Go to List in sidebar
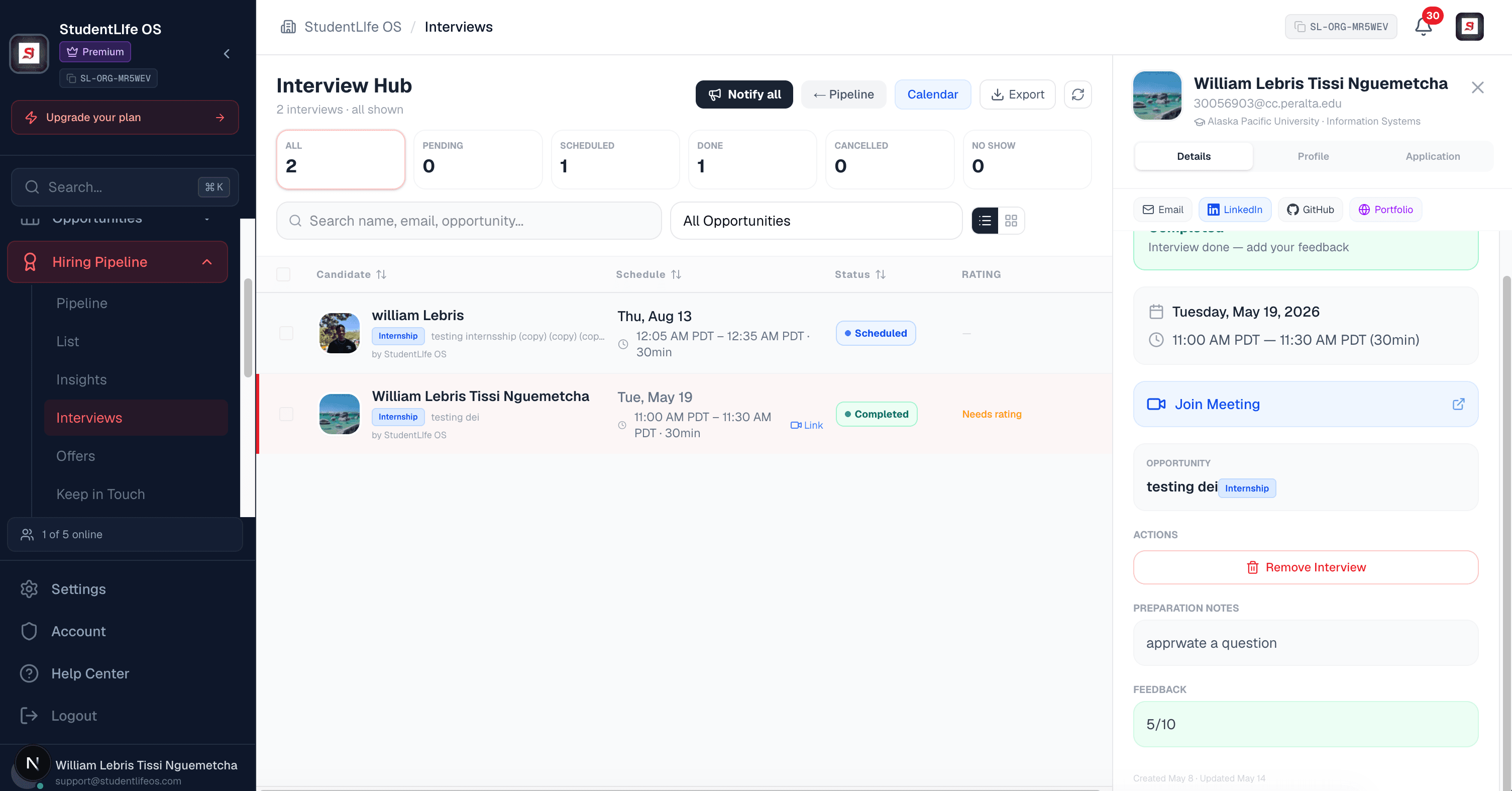Image resolution: width=1512 pixels, height=791 pixels. pos(136,341)
